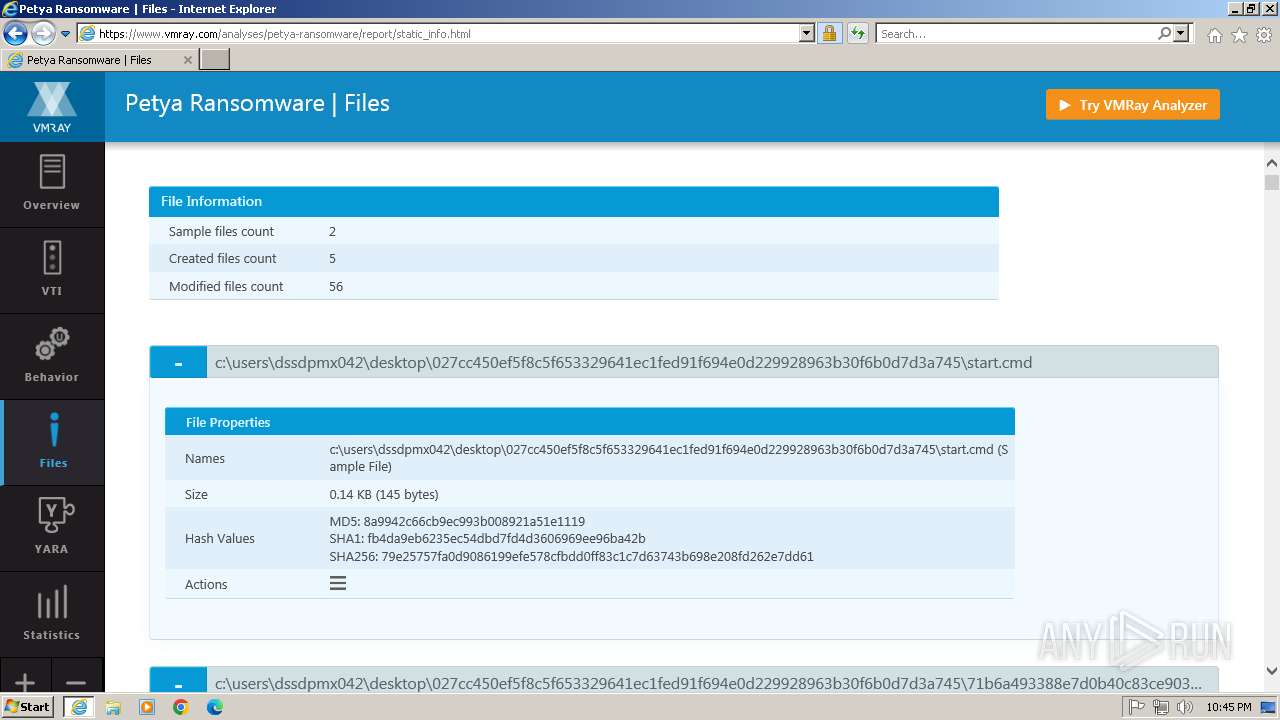Open the IE Home icon

pyautogui.click(x=1214, y=35)
